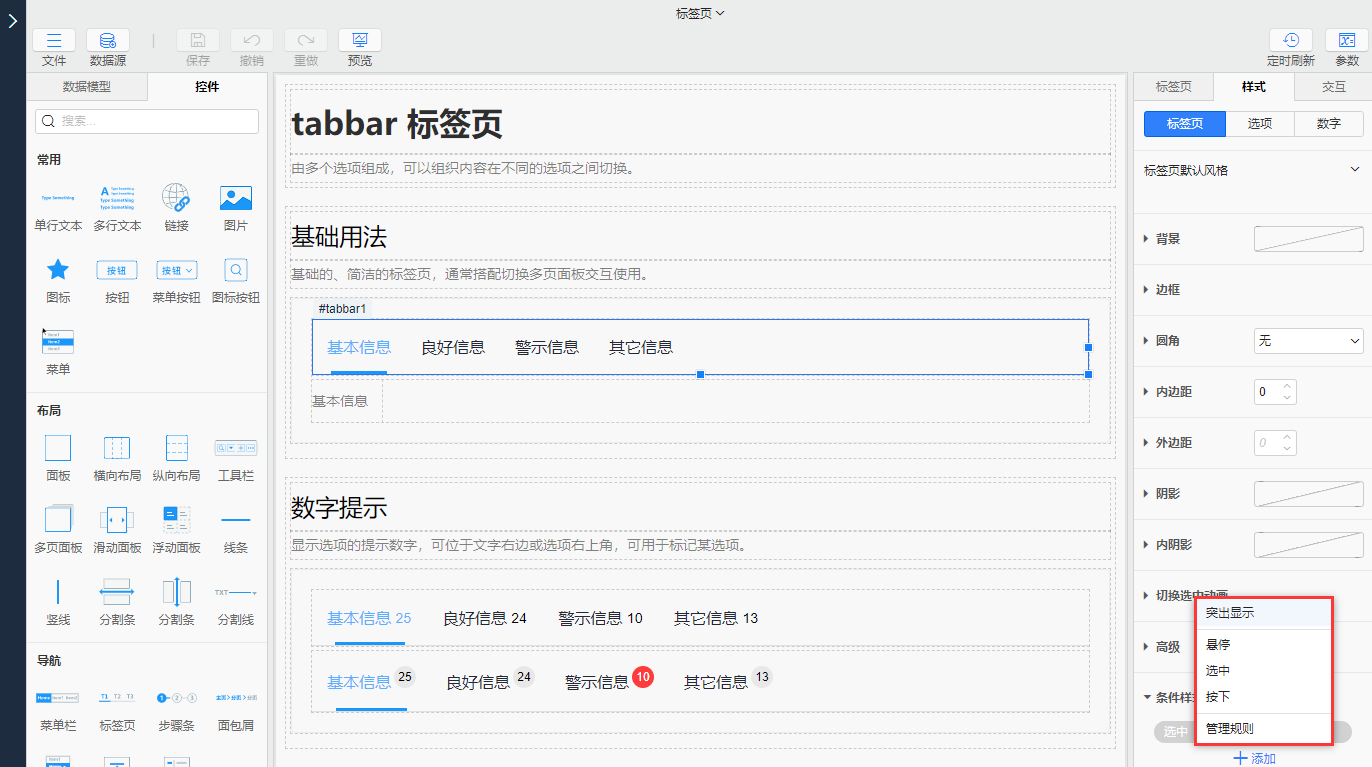Expand the 边框 border section
This screenshot has width=1372, height=767.
pyautogui.click(x=1167, y=290)
